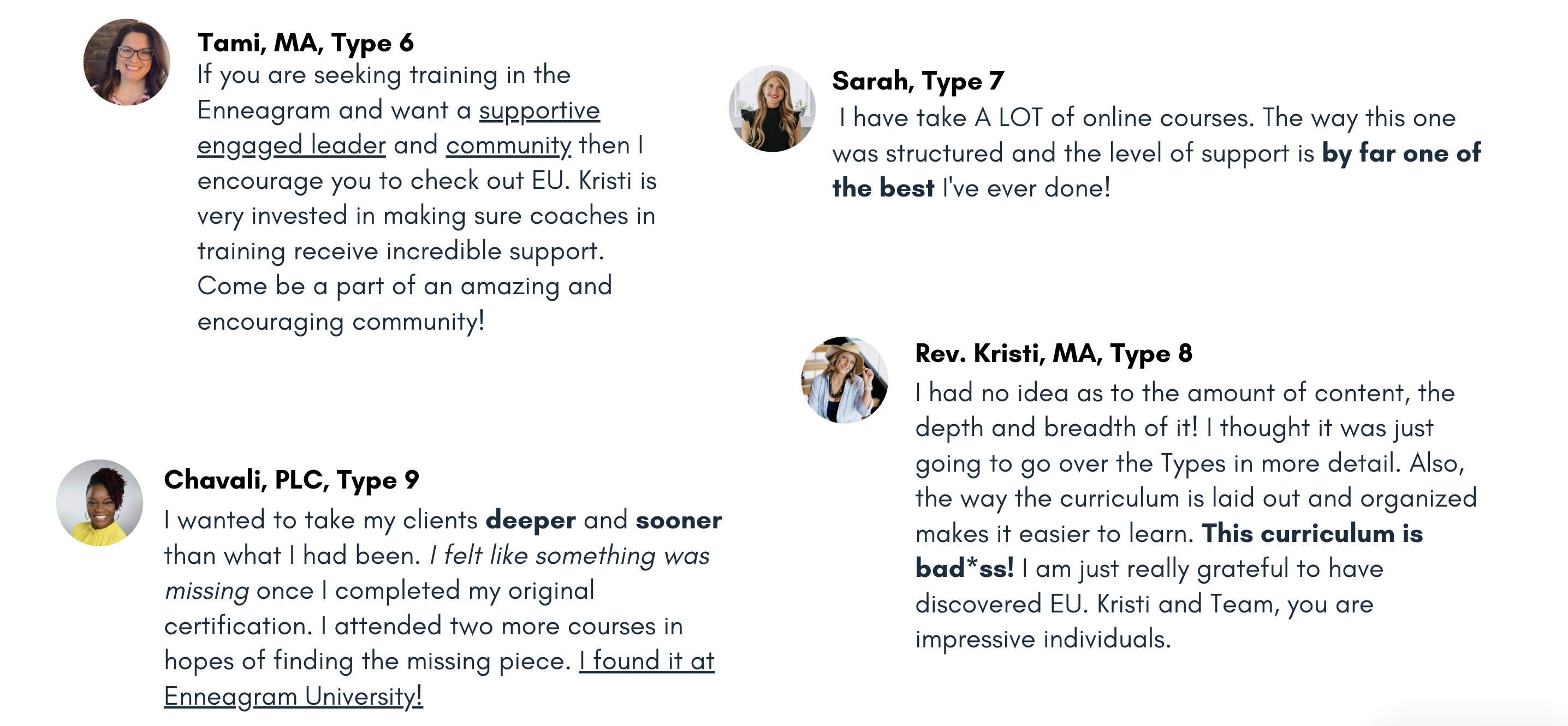Select the 'Sarah, Type 7' heading
Screen dimensions: 1568x726
[918, 81]
